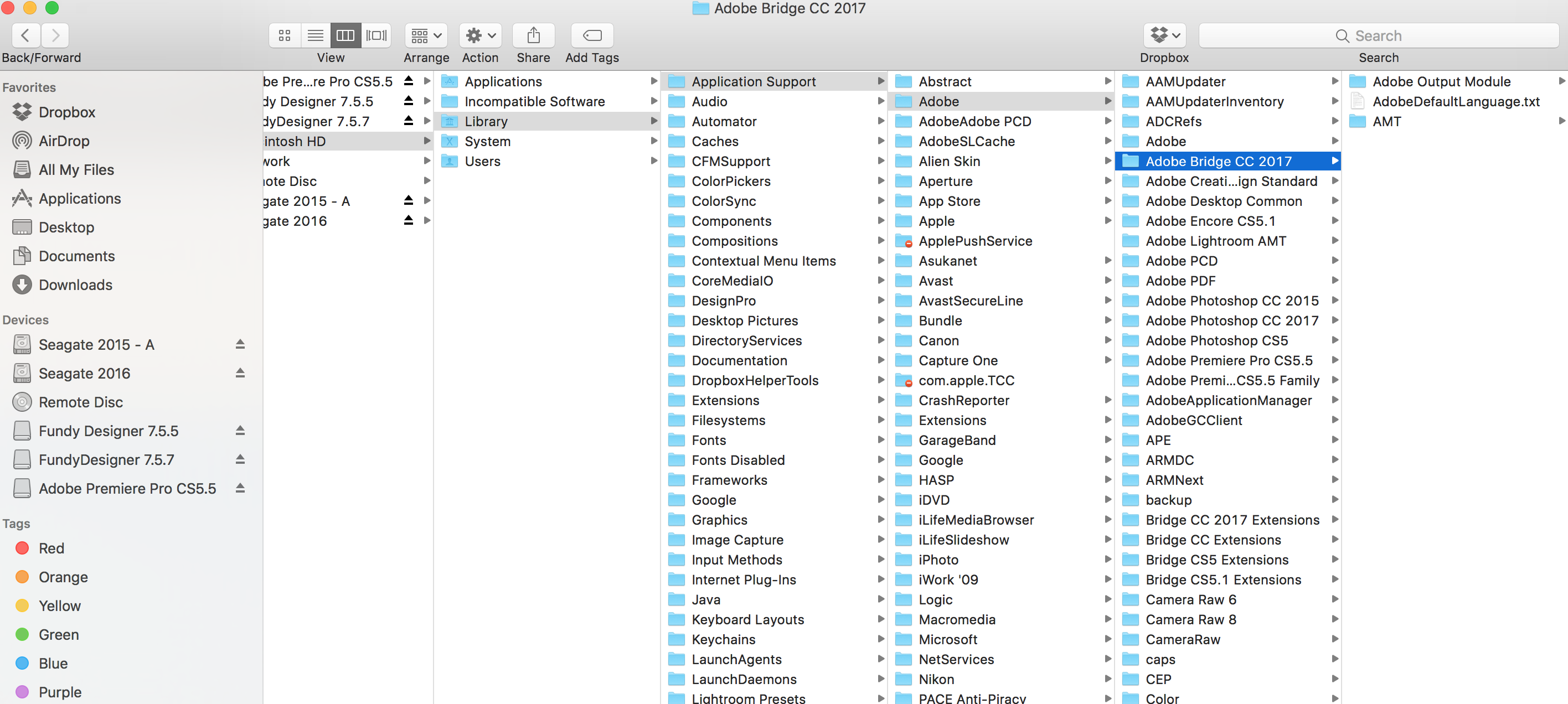Click the Red tag color
The width and height of the screenshot is (1568, 704).
click(x=23, y=547)
